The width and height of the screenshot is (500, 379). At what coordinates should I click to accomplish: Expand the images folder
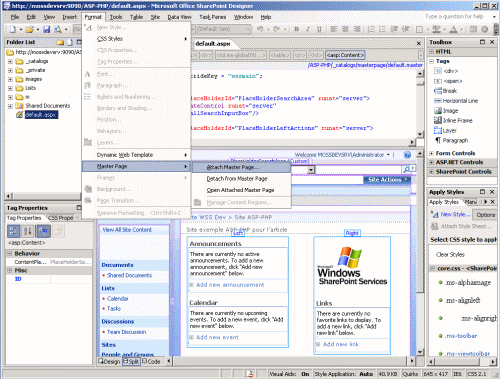click(x=10, y=79)
